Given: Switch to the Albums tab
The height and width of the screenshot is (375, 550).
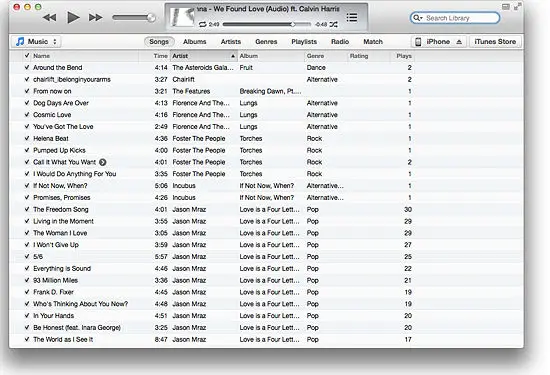Looking at the screenshot, I should [x=195, y=41].
